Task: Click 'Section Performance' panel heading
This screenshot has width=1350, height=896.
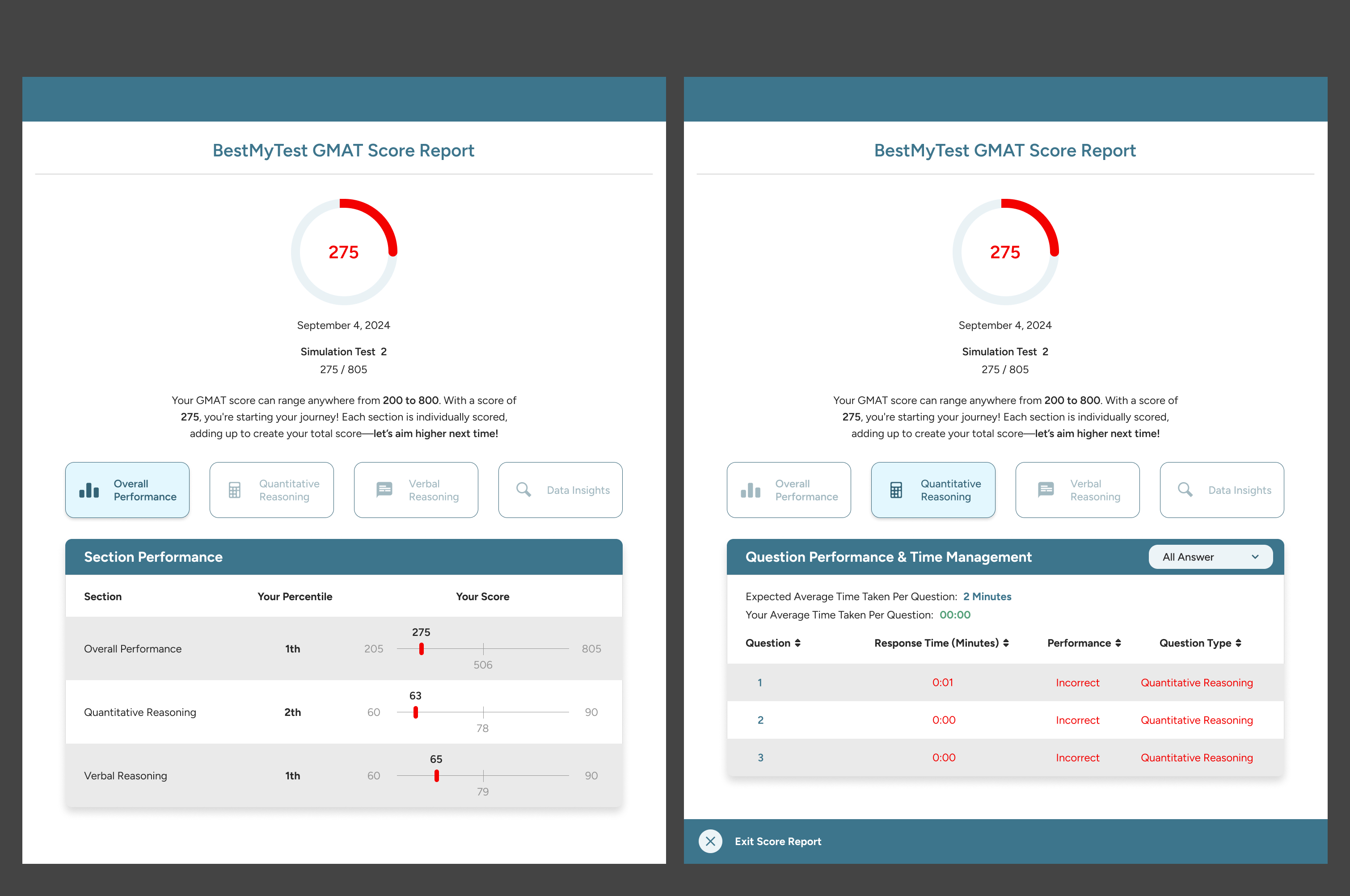Action: pos(153,557)
